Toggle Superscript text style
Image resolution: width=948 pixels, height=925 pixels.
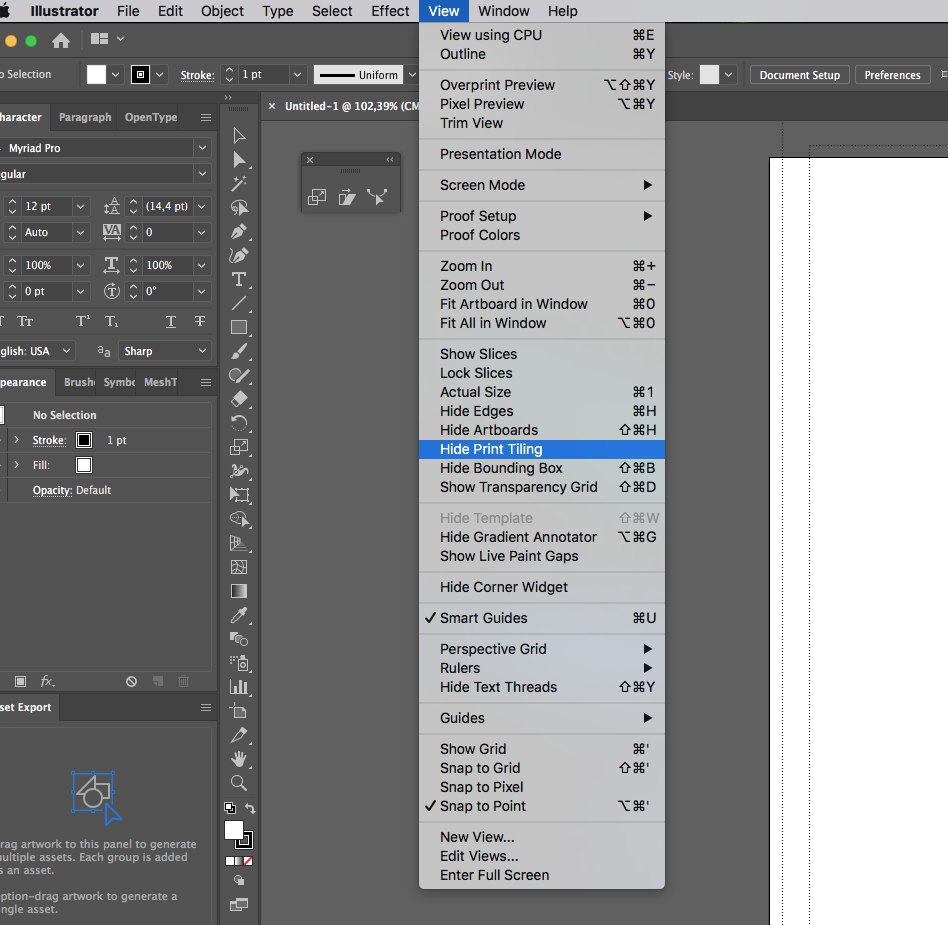point(83,321)
